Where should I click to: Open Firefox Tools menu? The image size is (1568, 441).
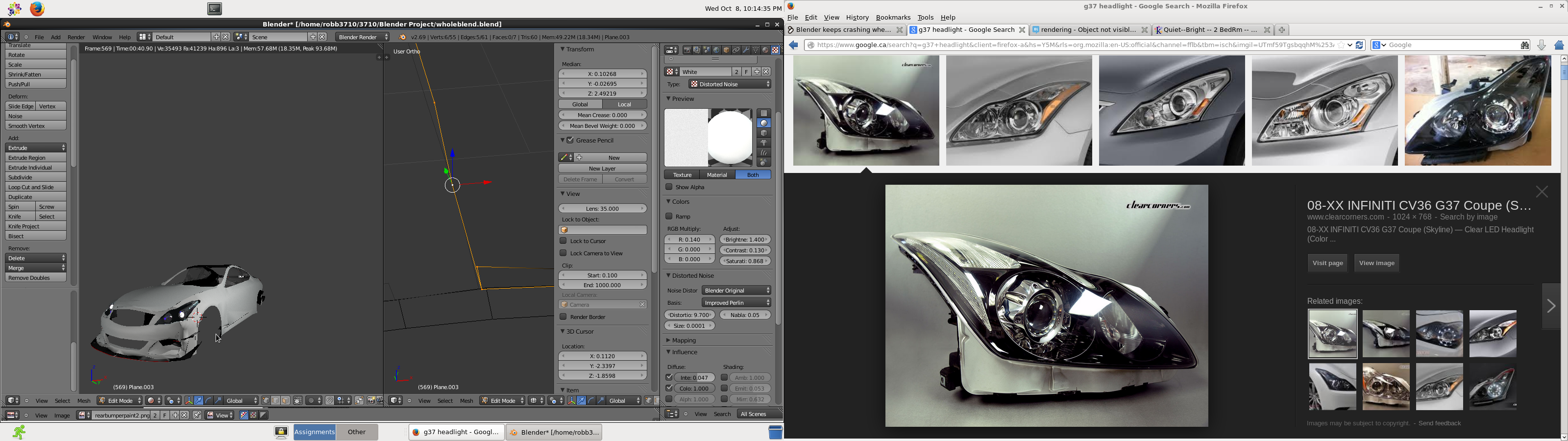(x=925, y=18)
